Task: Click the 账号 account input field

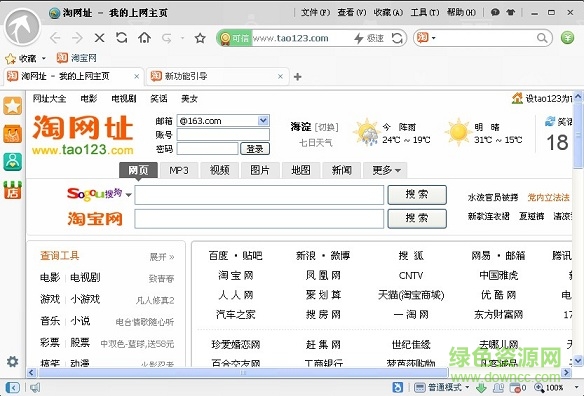Action: [223, 134]
